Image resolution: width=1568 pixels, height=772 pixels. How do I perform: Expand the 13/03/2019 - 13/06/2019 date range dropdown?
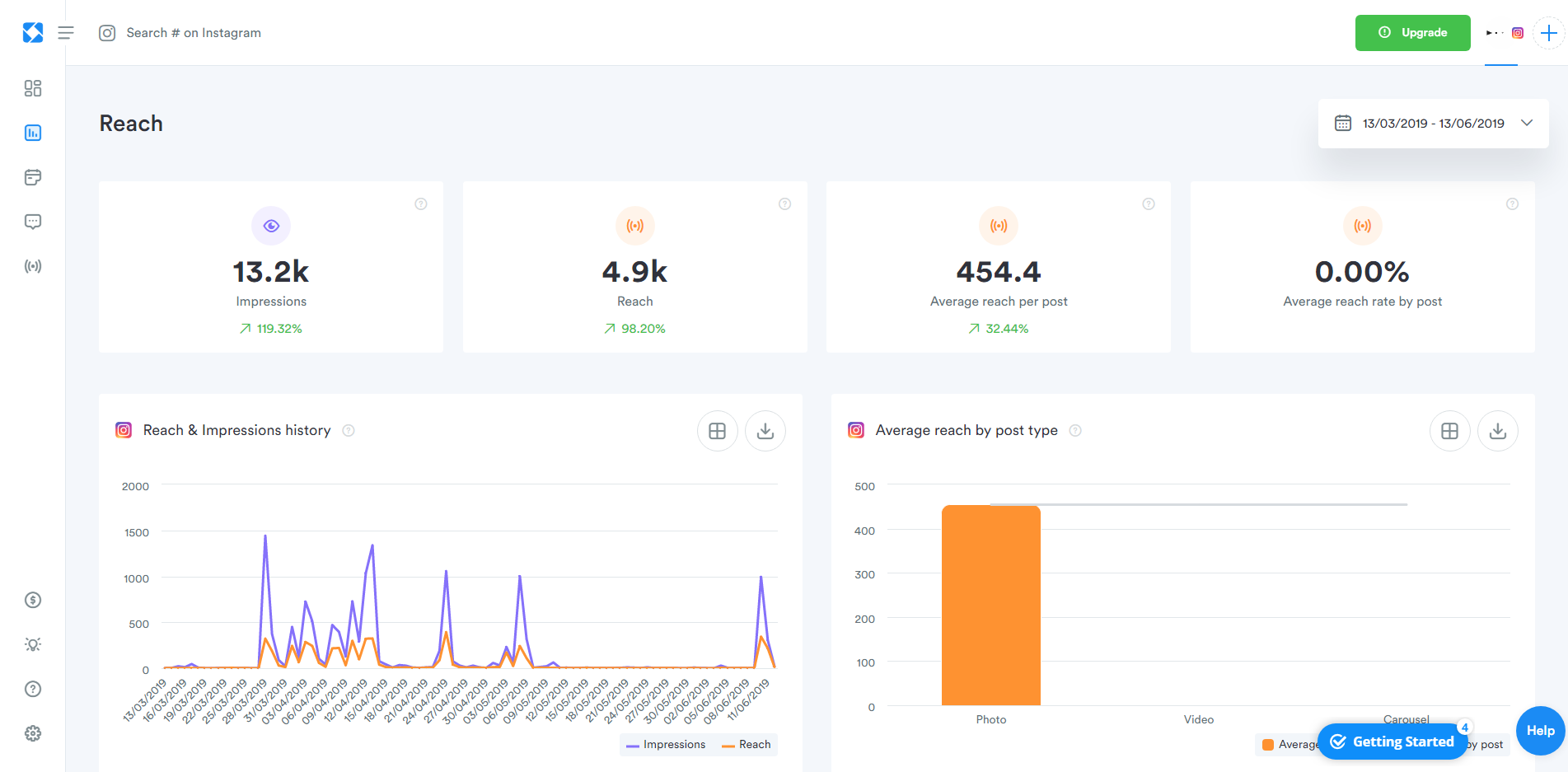[x=1433, y=124]
